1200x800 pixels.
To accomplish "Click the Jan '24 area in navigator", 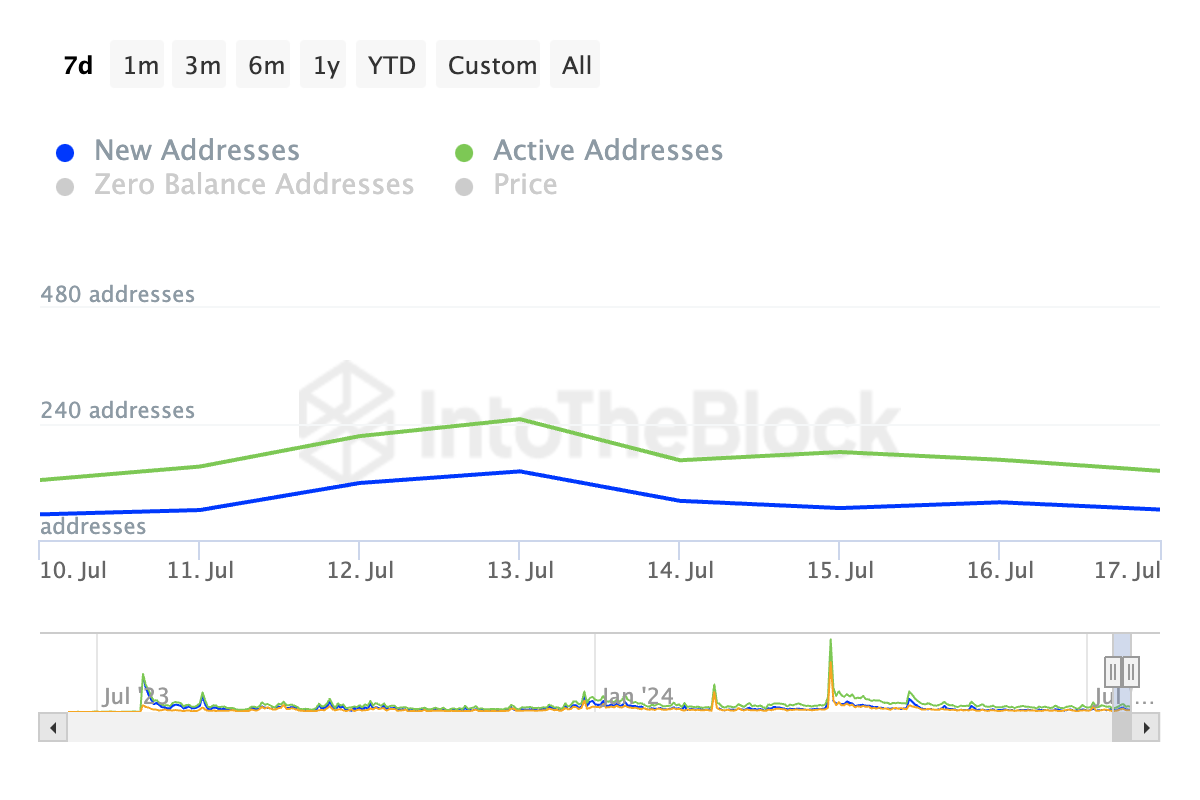I will click(636, 695).
